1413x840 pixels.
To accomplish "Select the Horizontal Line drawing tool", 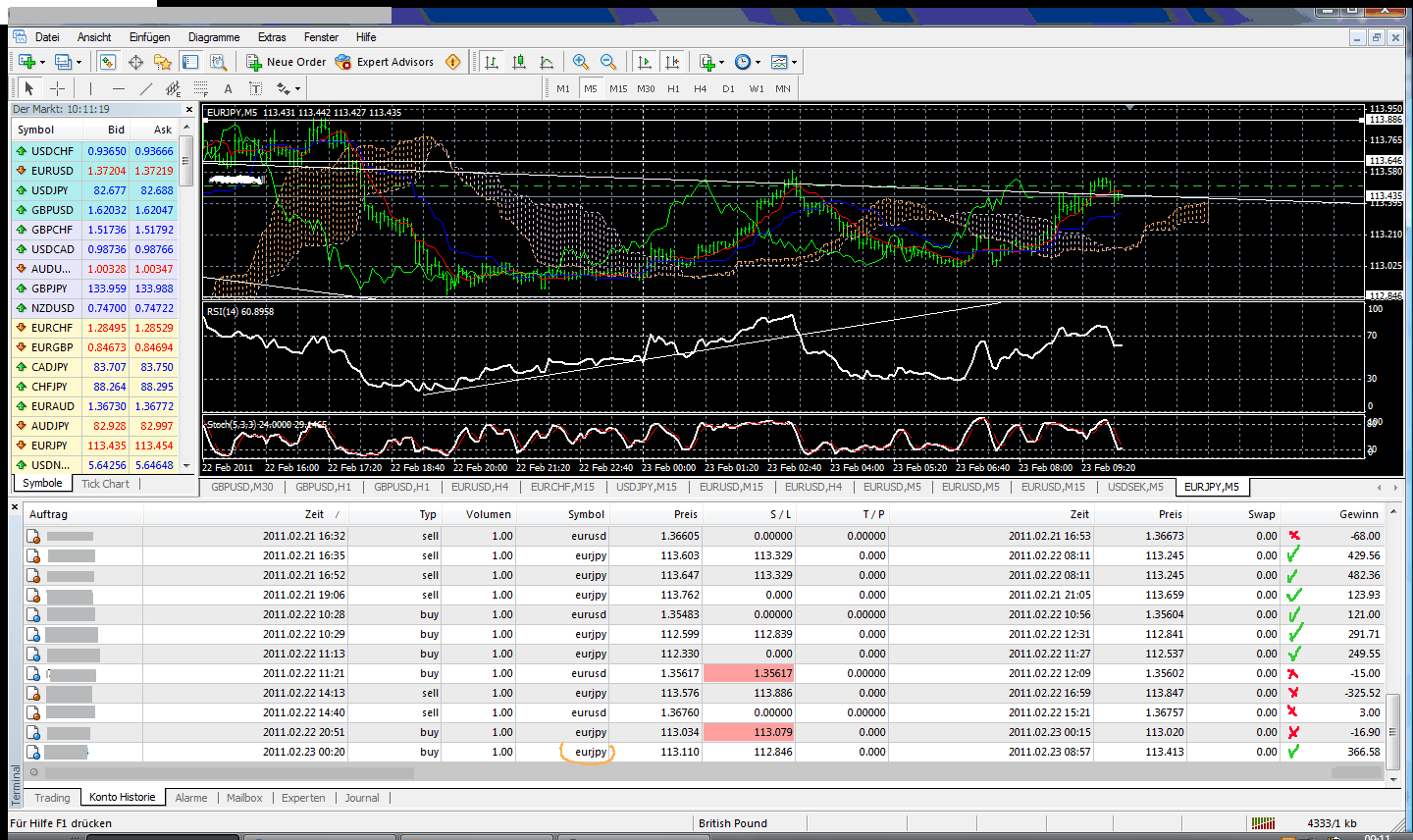I will 119,88.
